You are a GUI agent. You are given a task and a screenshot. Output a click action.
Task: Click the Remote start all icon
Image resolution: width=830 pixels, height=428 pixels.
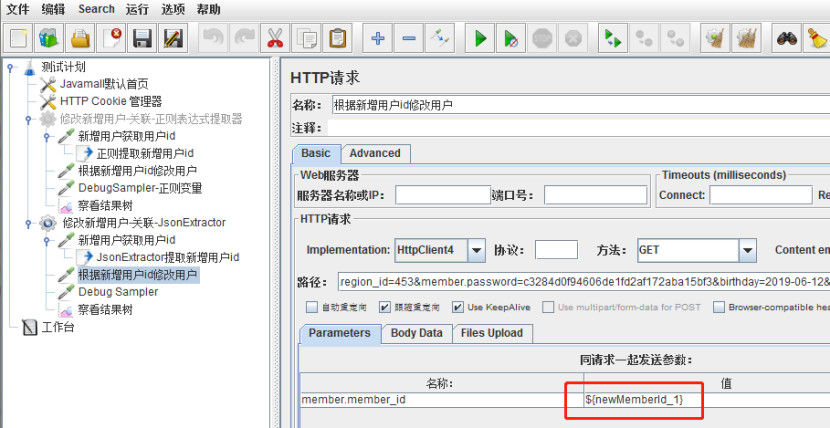[x=613, y=38]
